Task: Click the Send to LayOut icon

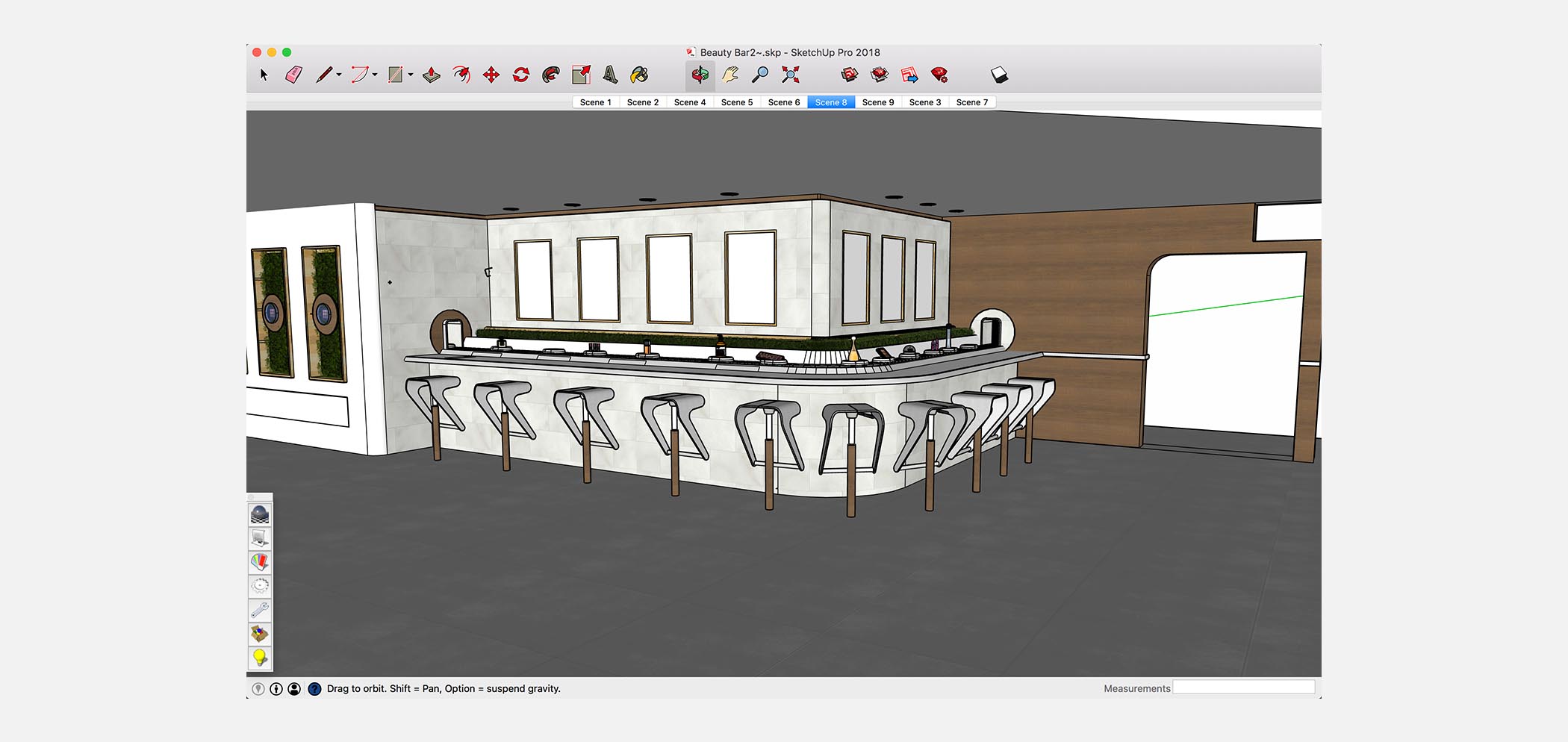Action: pyautogui.click(x=909, y=75)
